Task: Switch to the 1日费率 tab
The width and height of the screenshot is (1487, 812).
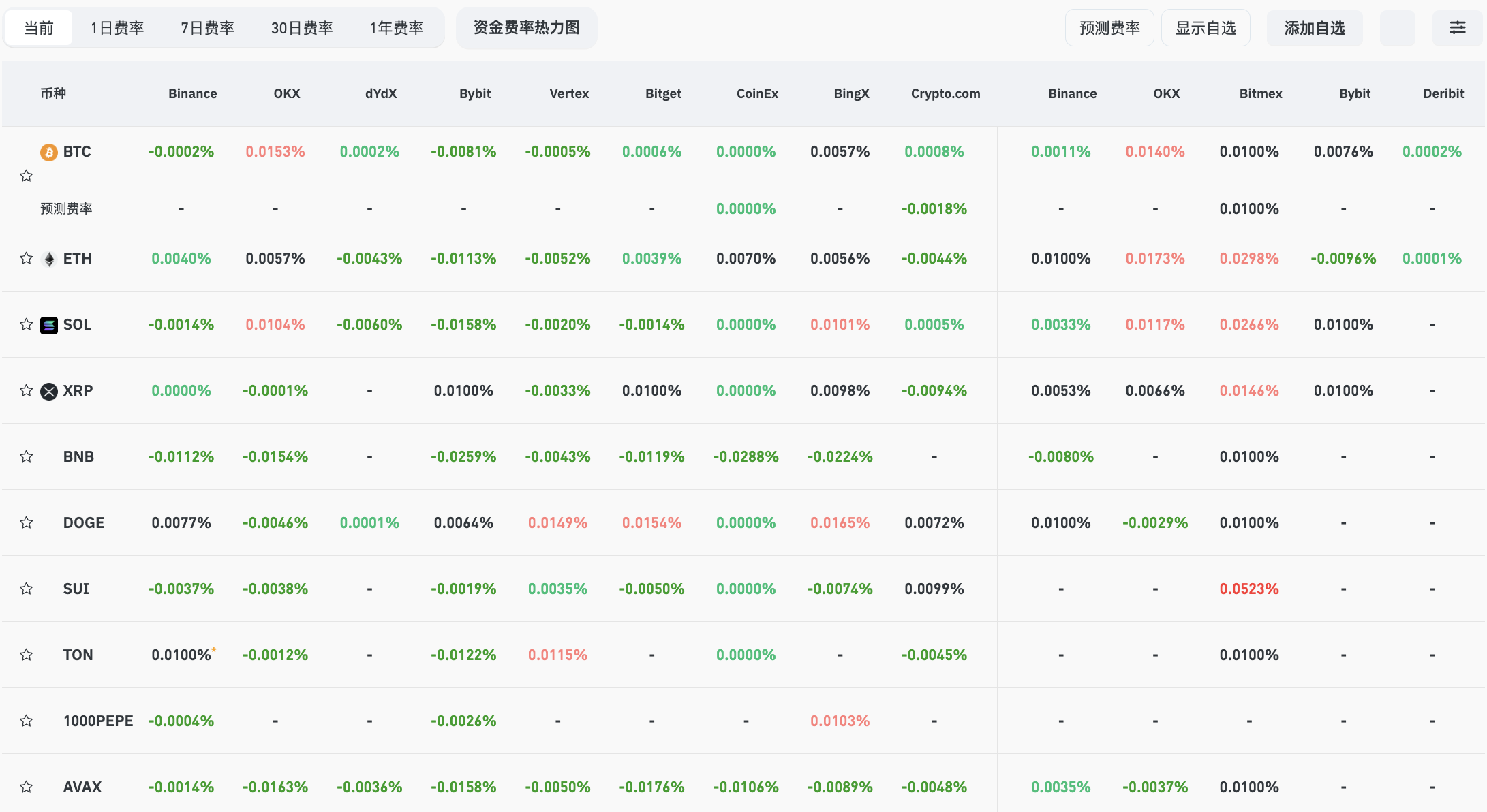Action: pos(117,28)
